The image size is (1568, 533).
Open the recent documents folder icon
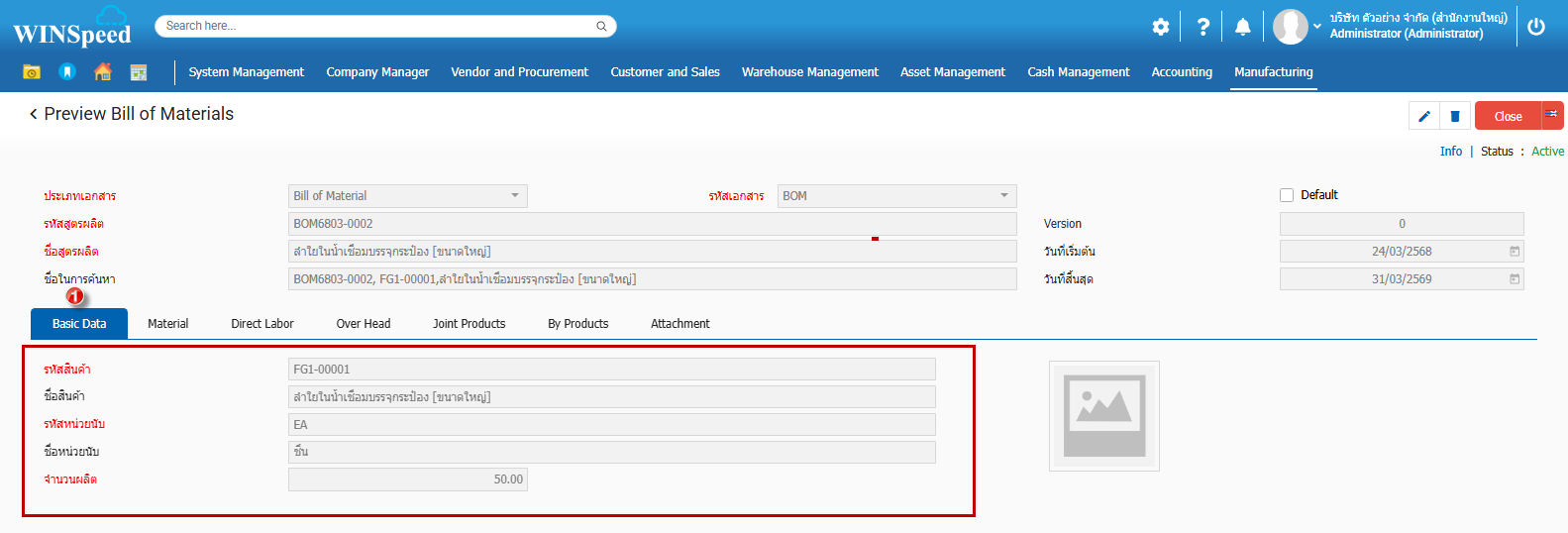click(32, 72)
